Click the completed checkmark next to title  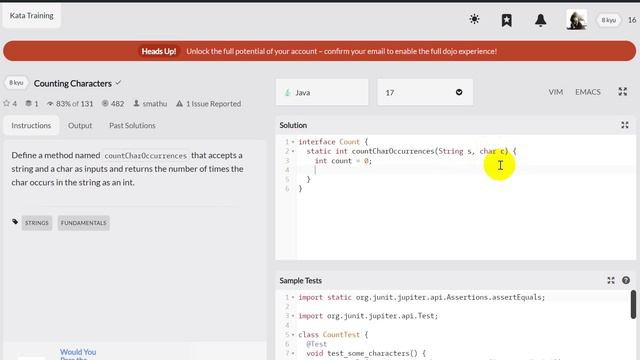[118, 82]
